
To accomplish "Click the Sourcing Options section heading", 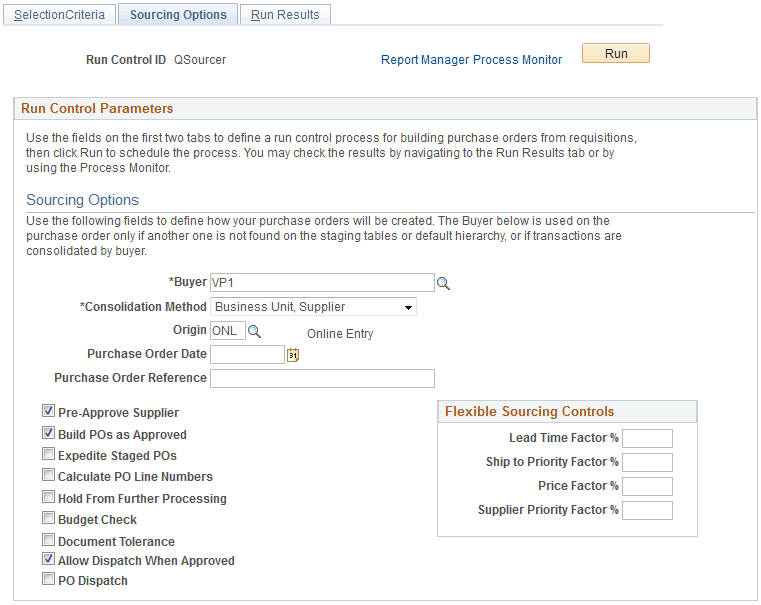I will [83, 200].
